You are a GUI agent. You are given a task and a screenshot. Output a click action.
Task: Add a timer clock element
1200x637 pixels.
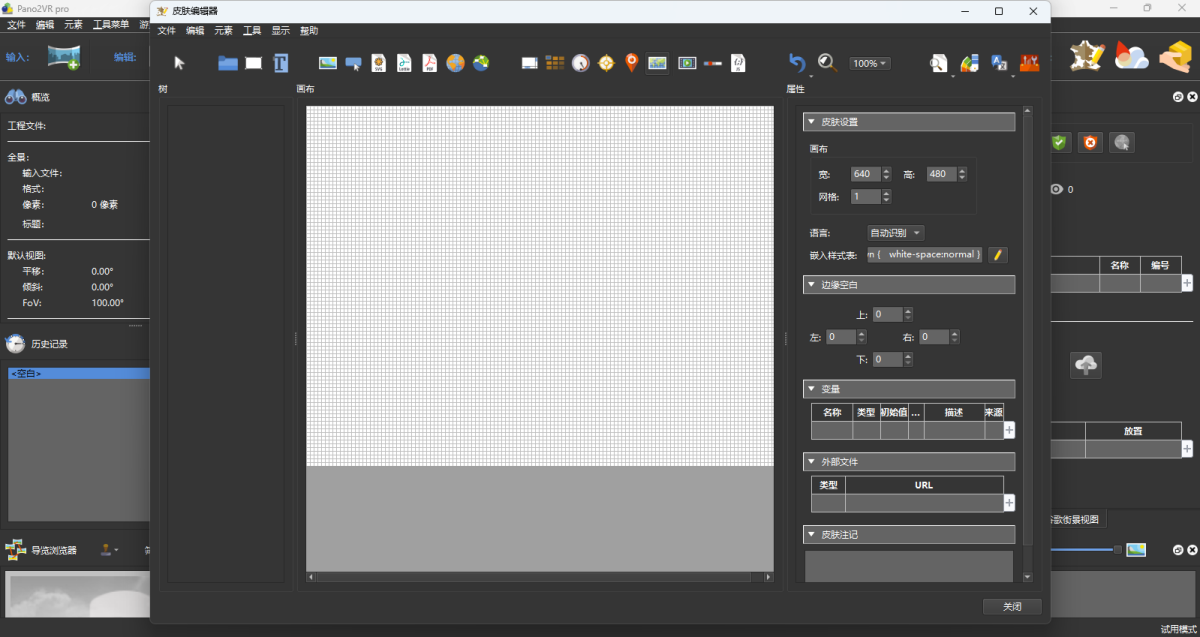click(x=581, y=63)
